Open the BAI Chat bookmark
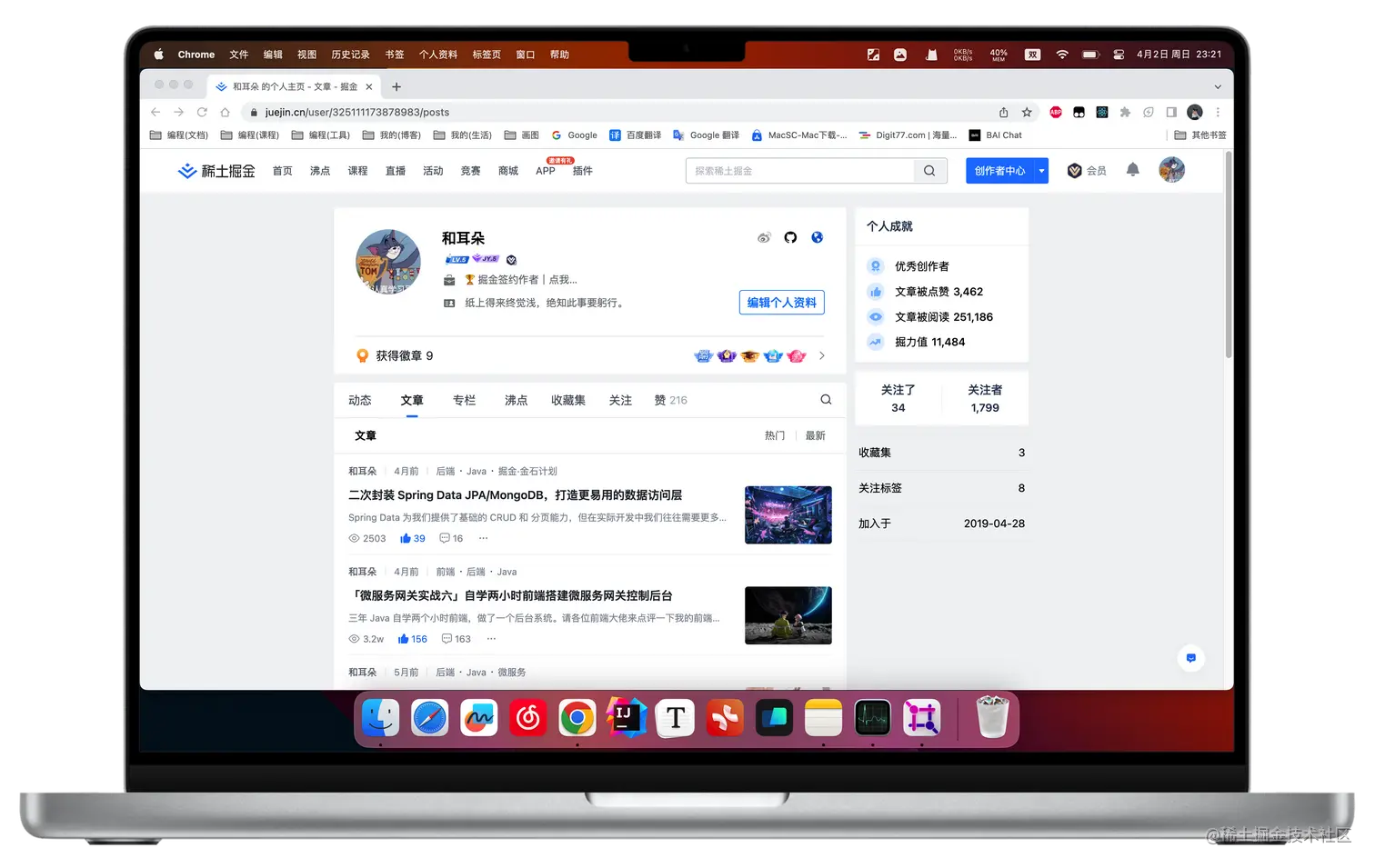The image size is (1375, 868). point(996,135)
